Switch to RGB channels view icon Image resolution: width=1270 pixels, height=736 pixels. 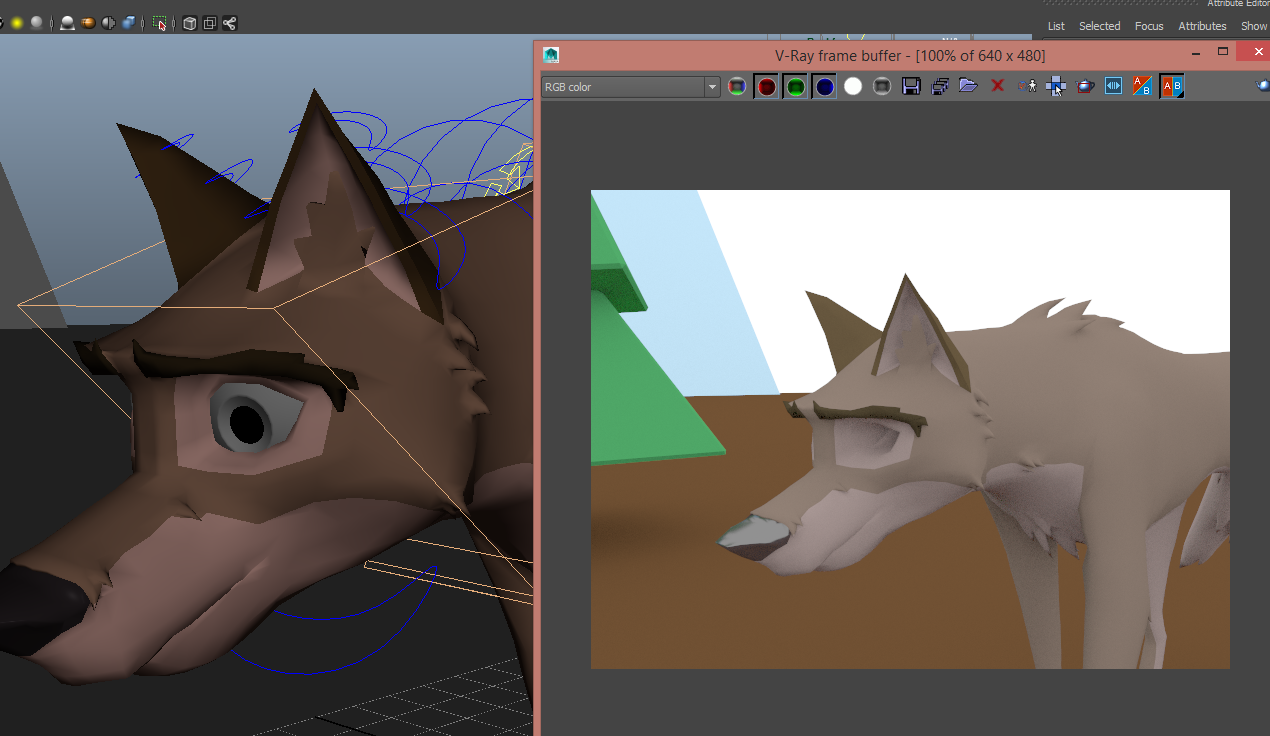[737, 87]
